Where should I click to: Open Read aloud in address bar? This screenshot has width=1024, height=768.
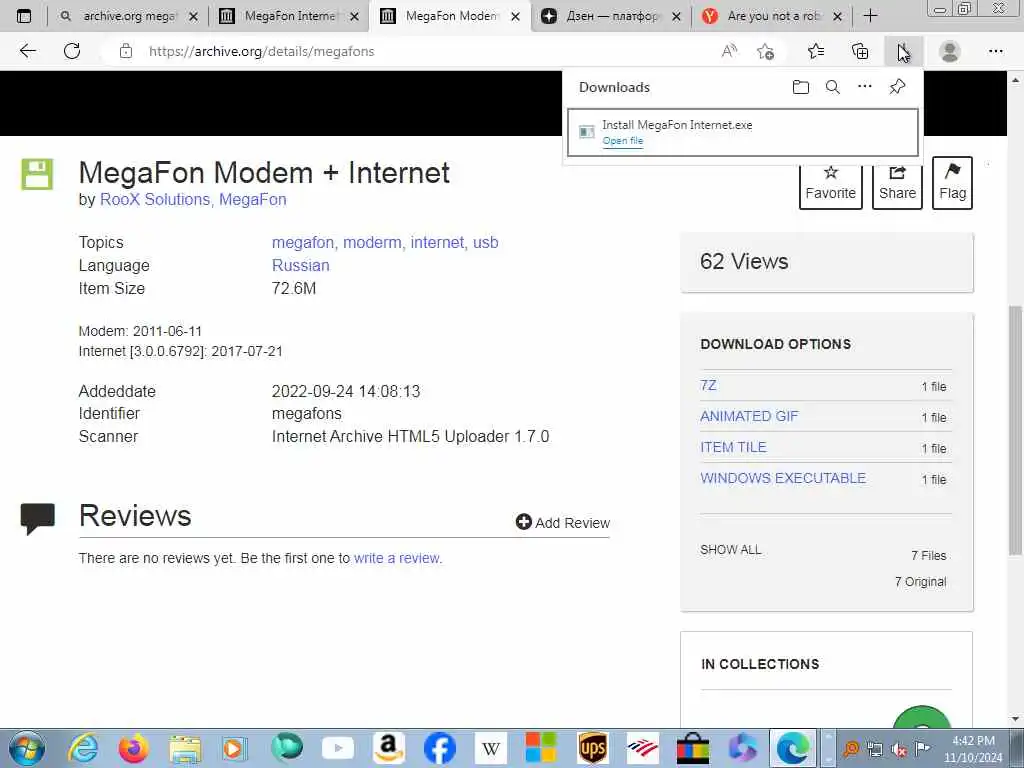[x=729, y=51]
